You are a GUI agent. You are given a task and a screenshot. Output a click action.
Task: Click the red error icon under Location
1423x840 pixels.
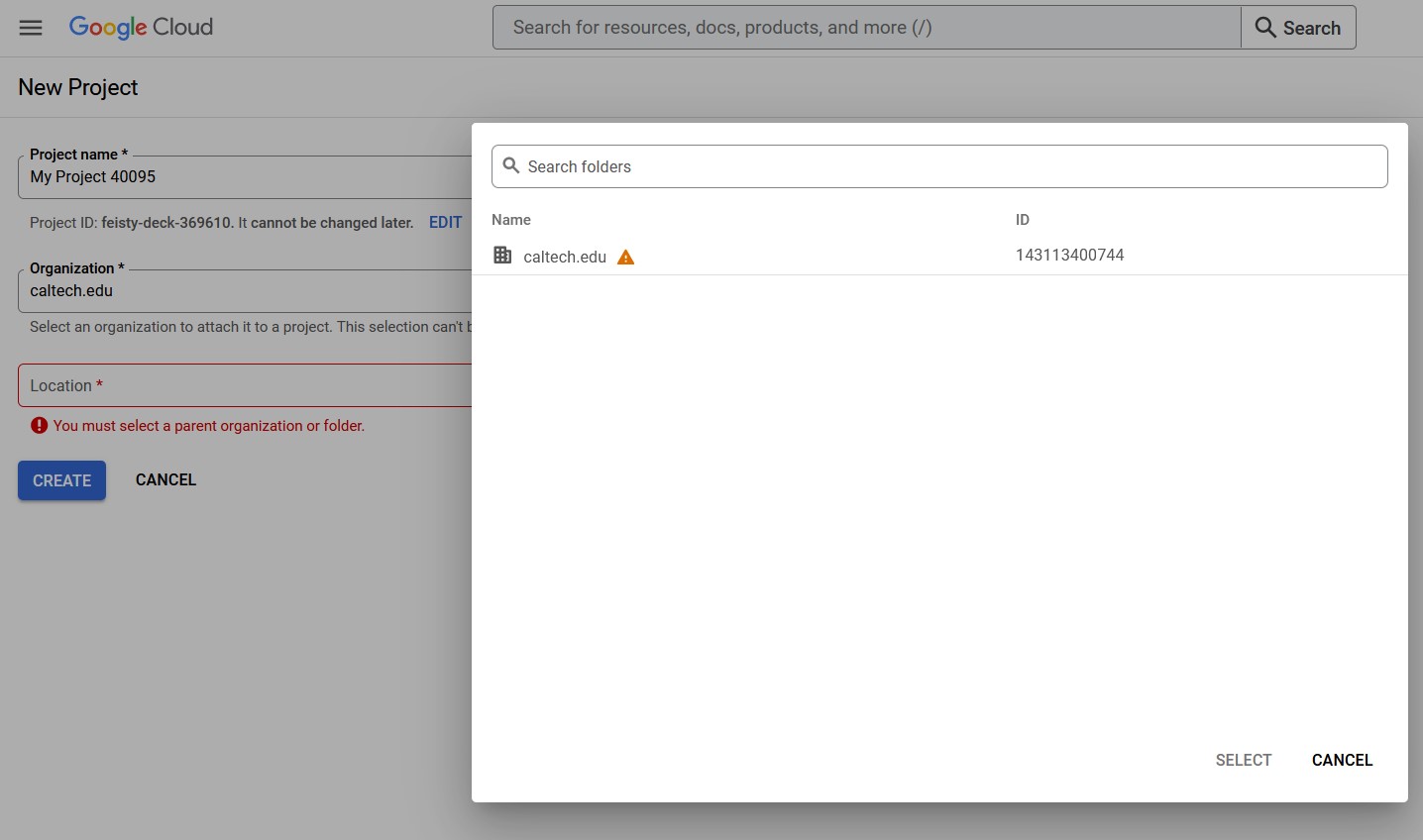(40, 426)
